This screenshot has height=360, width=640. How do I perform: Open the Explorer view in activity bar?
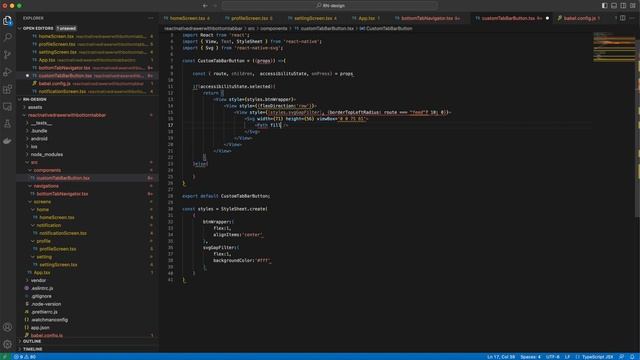(x=7, y=20)
